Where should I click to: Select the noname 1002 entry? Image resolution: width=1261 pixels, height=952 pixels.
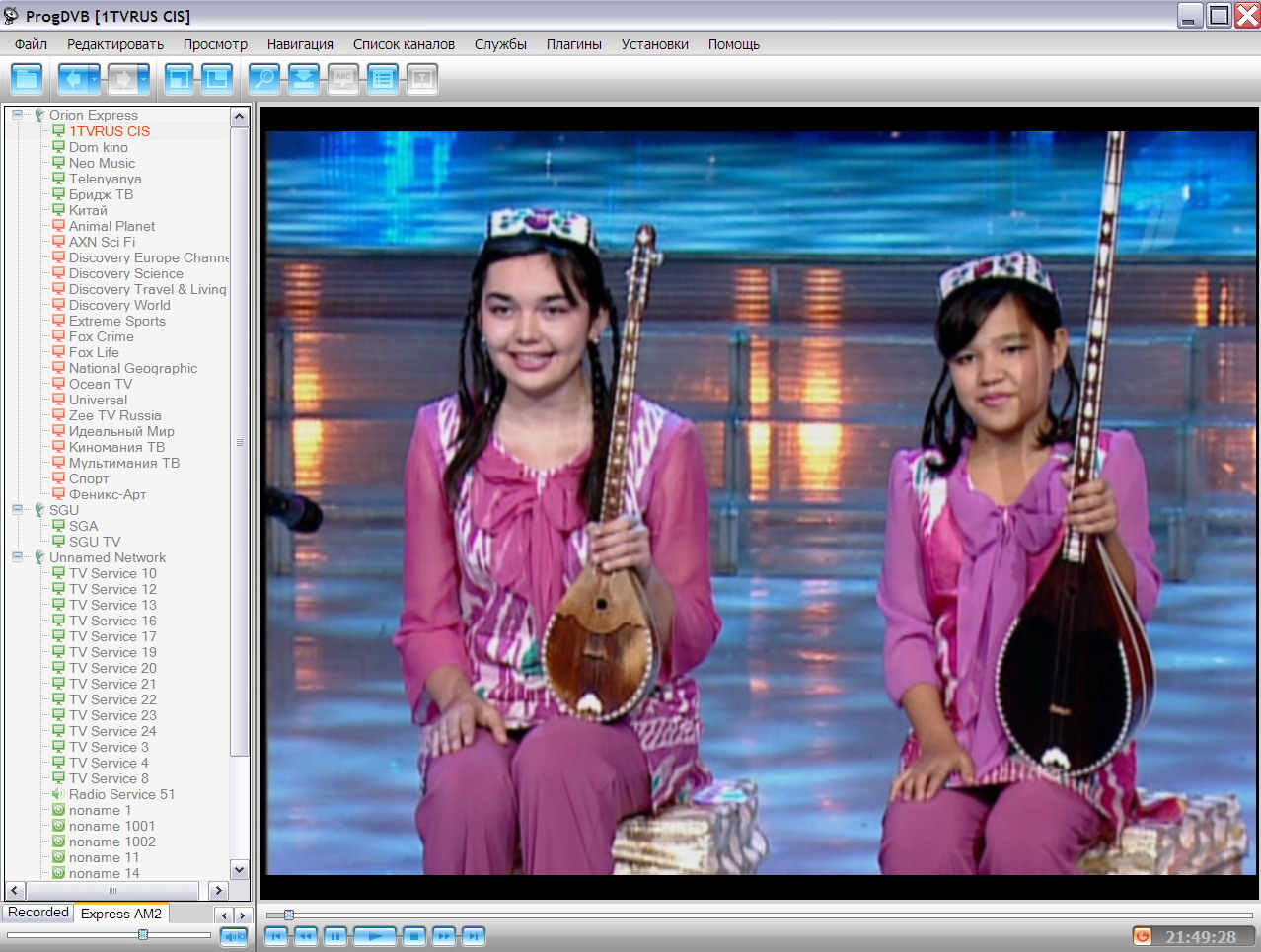point(111,842)
